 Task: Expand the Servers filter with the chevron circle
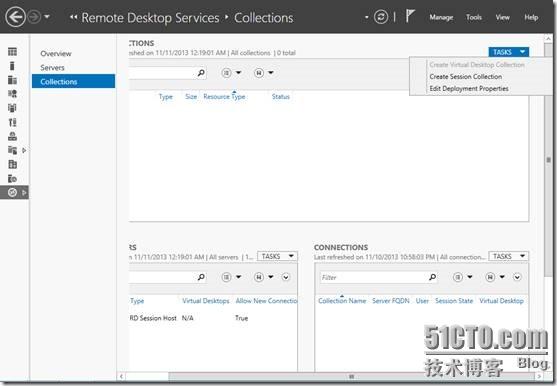click(x=286, y=277)
